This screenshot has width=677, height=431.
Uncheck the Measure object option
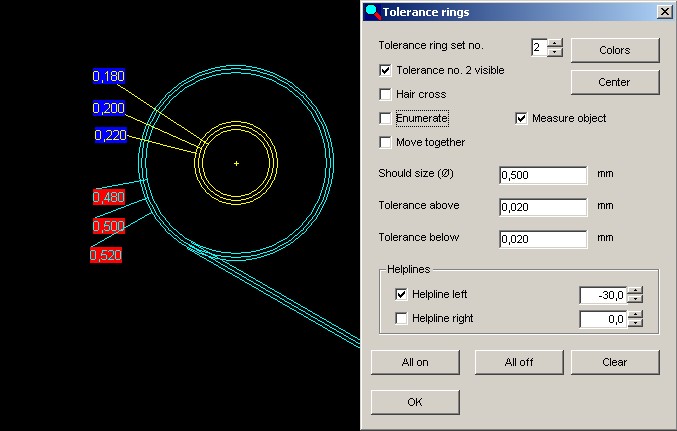click(x=521, y=119)
